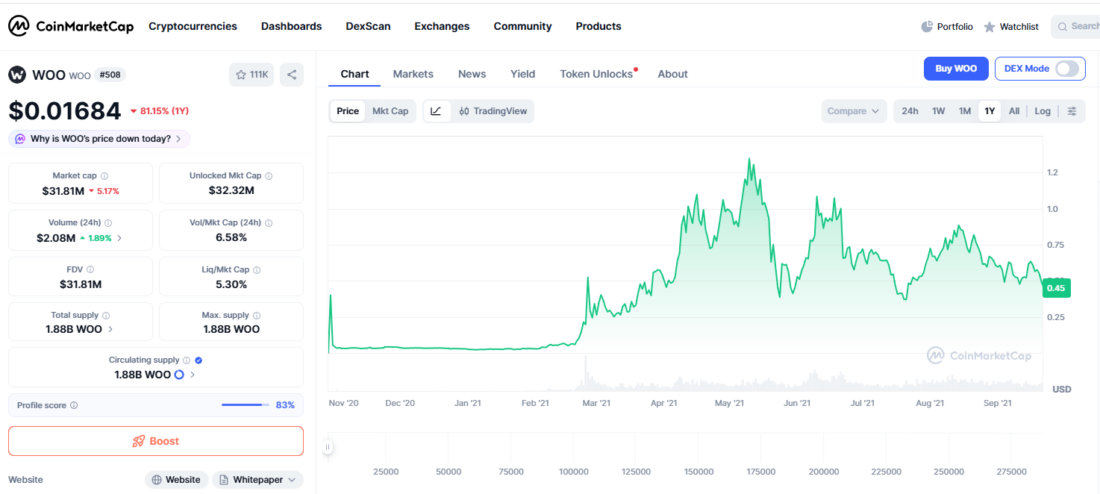Open the Exchanges menu
1100x494 pixels.
442,26
